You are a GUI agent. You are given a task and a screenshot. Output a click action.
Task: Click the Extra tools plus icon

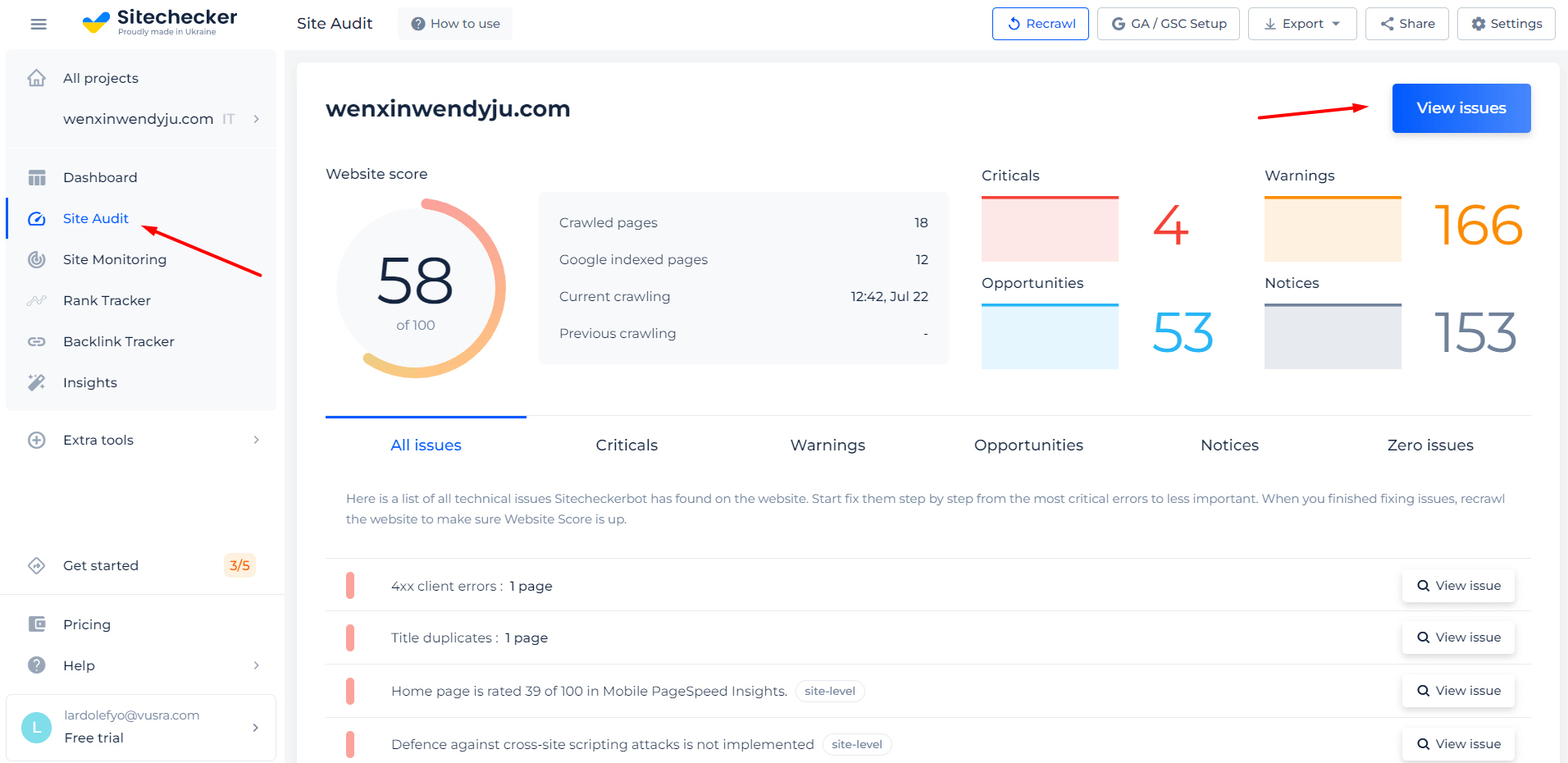tap(37, 440)
